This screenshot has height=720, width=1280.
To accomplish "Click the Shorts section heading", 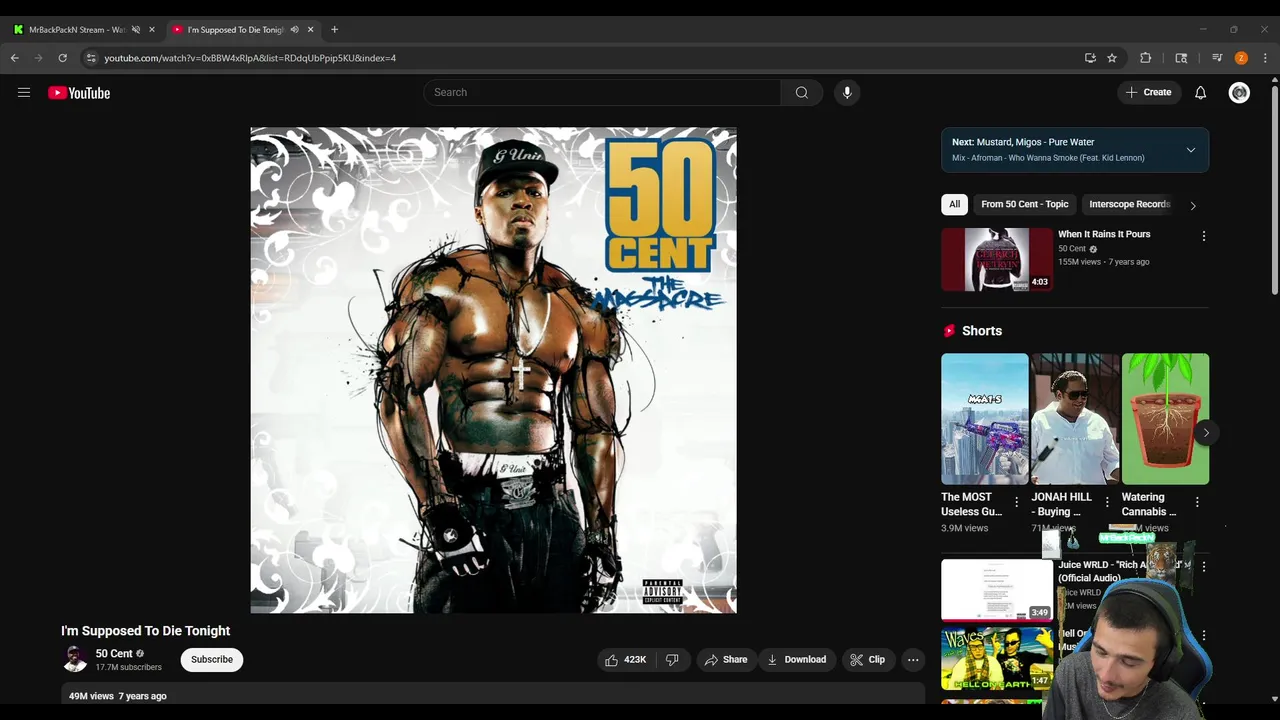I will tap(981, 331).
